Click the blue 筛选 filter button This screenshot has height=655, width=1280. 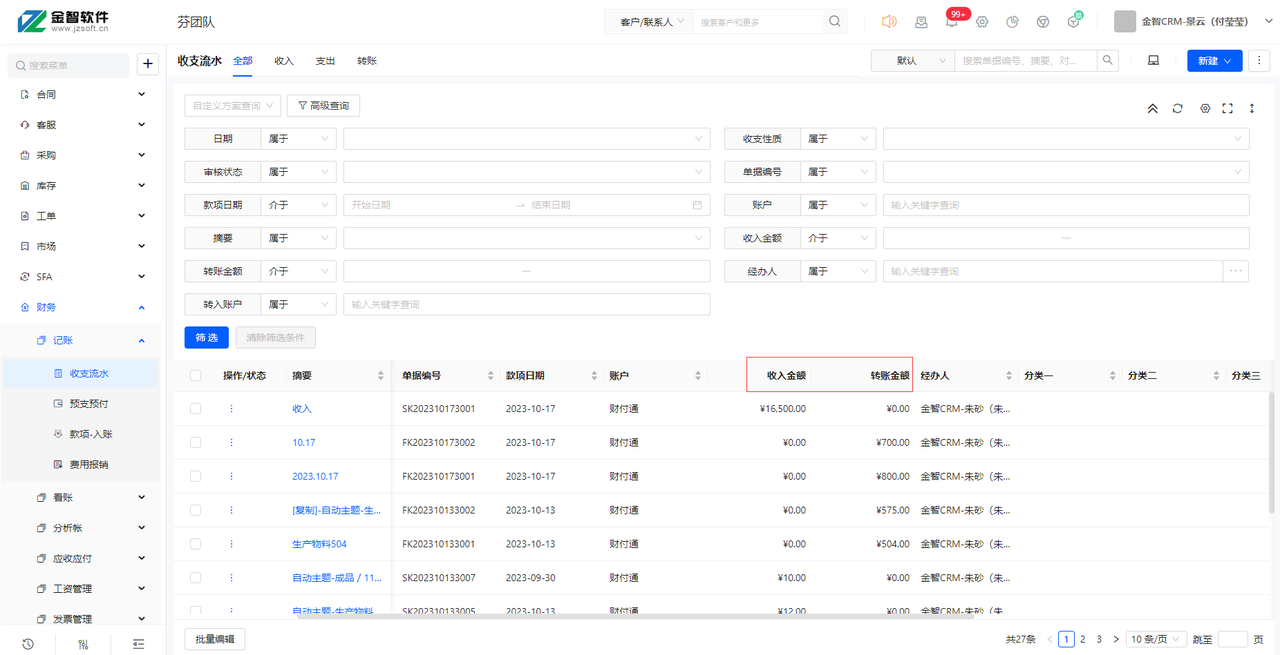(x=207, y=338)
